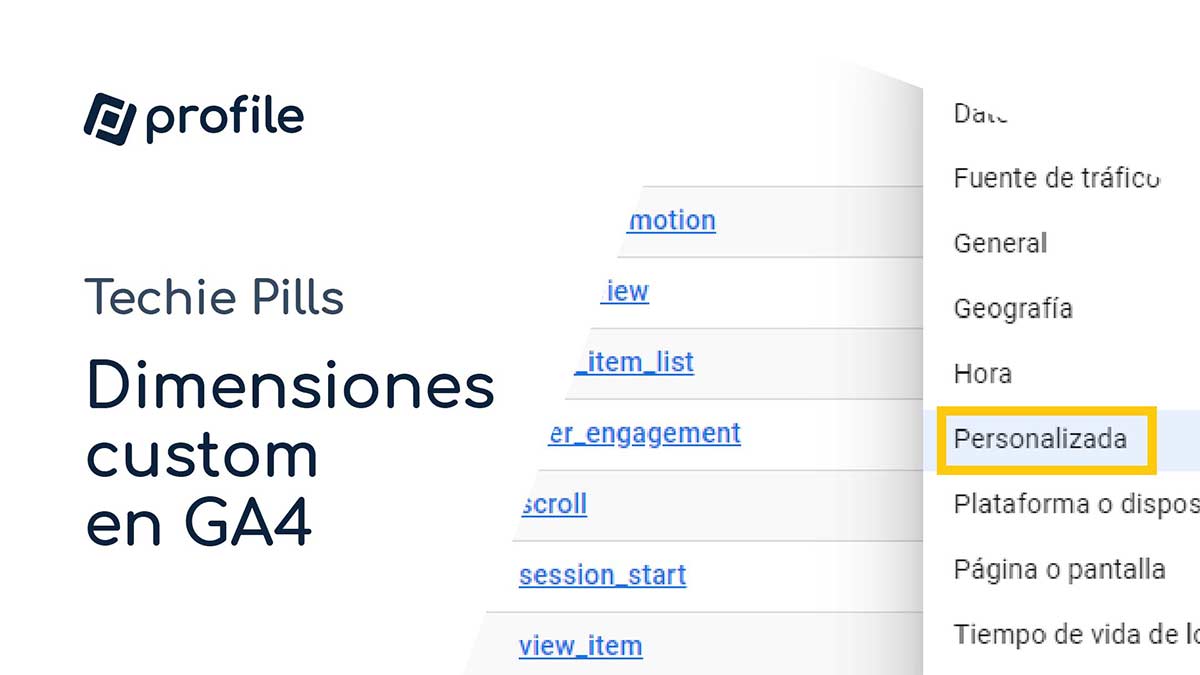
Task: Open the scroll event link
Action: coord(554,504)
